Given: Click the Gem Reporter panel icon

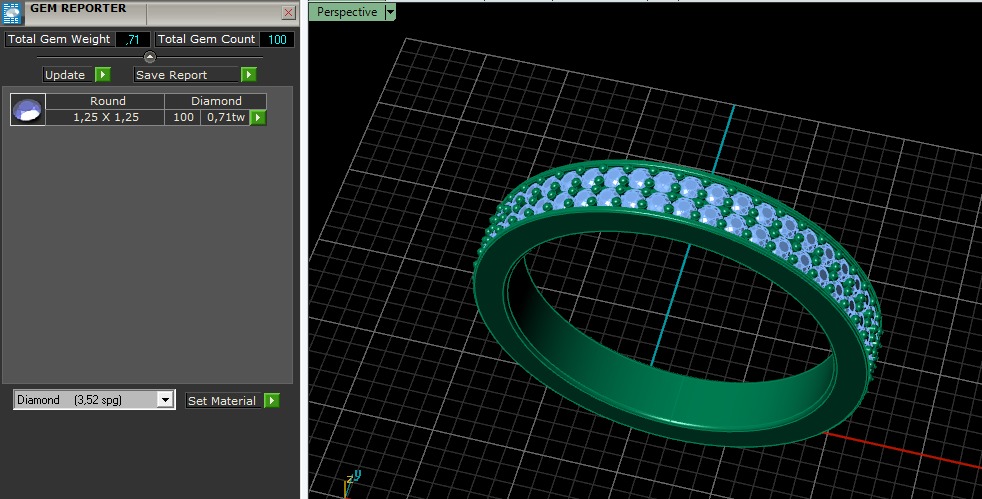Looking at the screenshot, I should [12, 12].
